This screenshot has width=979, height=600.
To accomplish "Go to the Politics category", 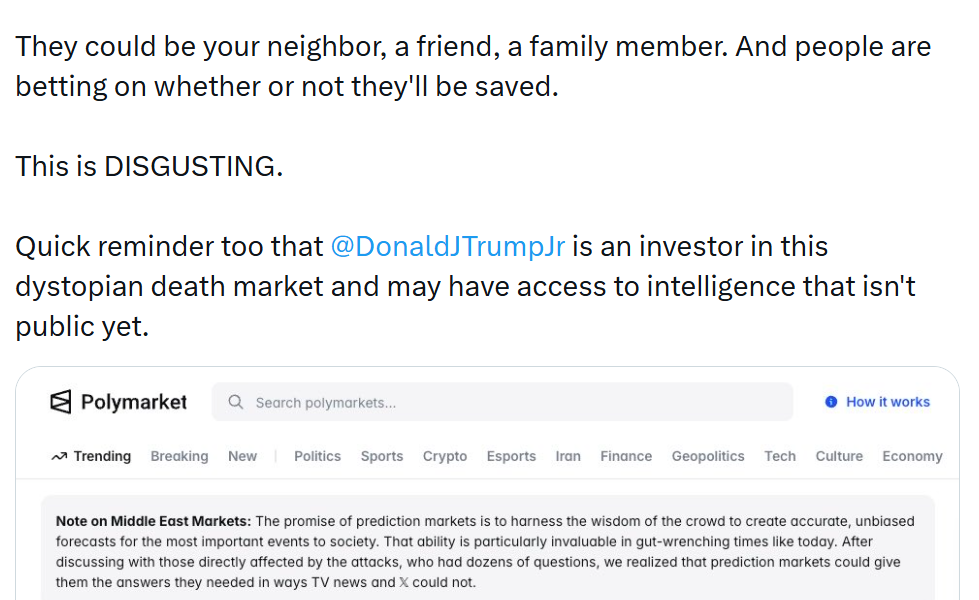I will coord(317,456).
